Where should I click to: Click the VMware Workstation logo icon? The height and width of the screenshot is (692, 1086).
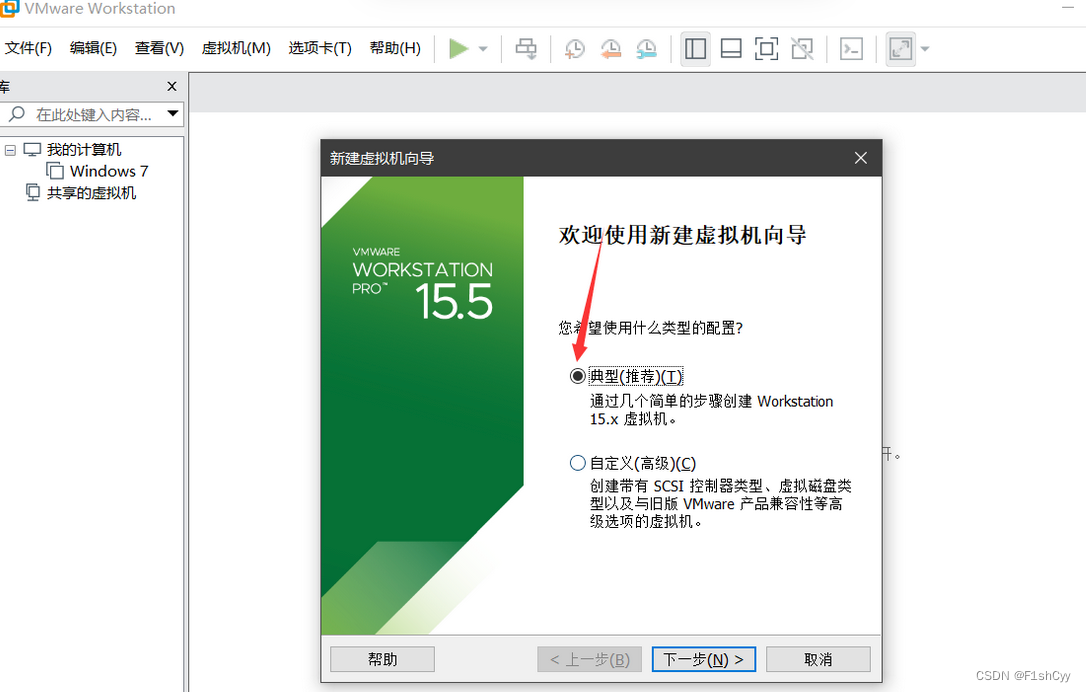coord(9,8)
